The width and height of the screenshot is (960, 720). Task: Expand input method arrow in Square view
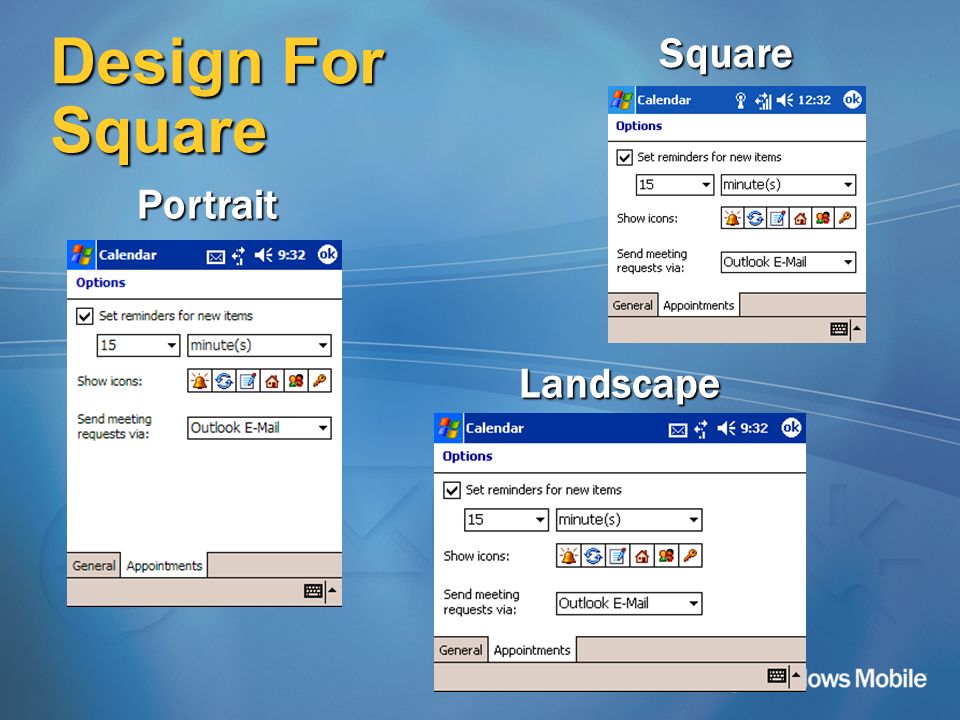pos(857,329)
